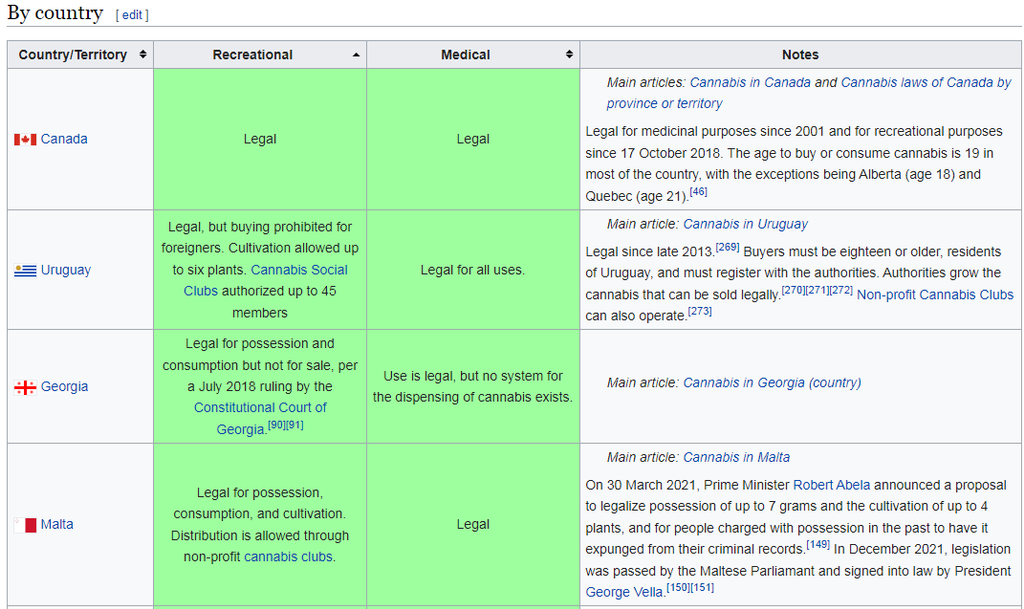Open Cannabis in Uruguay main article
1024x609 pixels.
[x=745, y=225]
